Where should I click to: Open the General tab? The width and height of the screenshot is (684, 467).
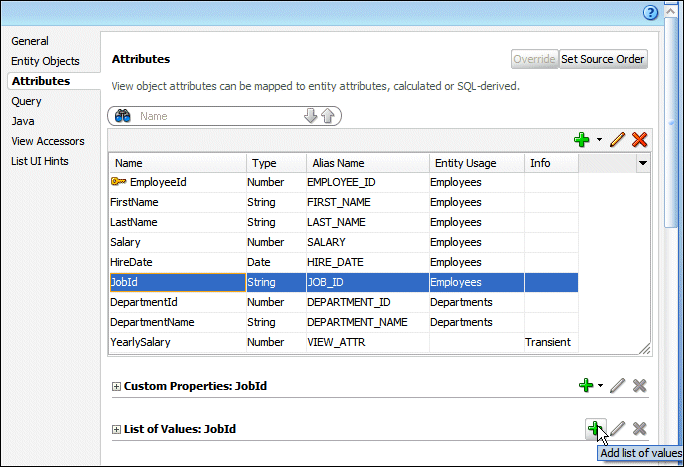click(x=30, y=41)
